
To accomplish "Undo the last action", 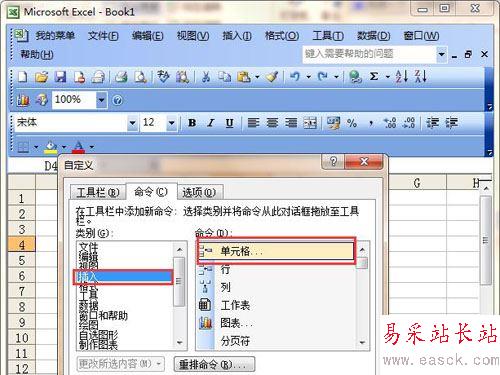I will tap(295, 77).
